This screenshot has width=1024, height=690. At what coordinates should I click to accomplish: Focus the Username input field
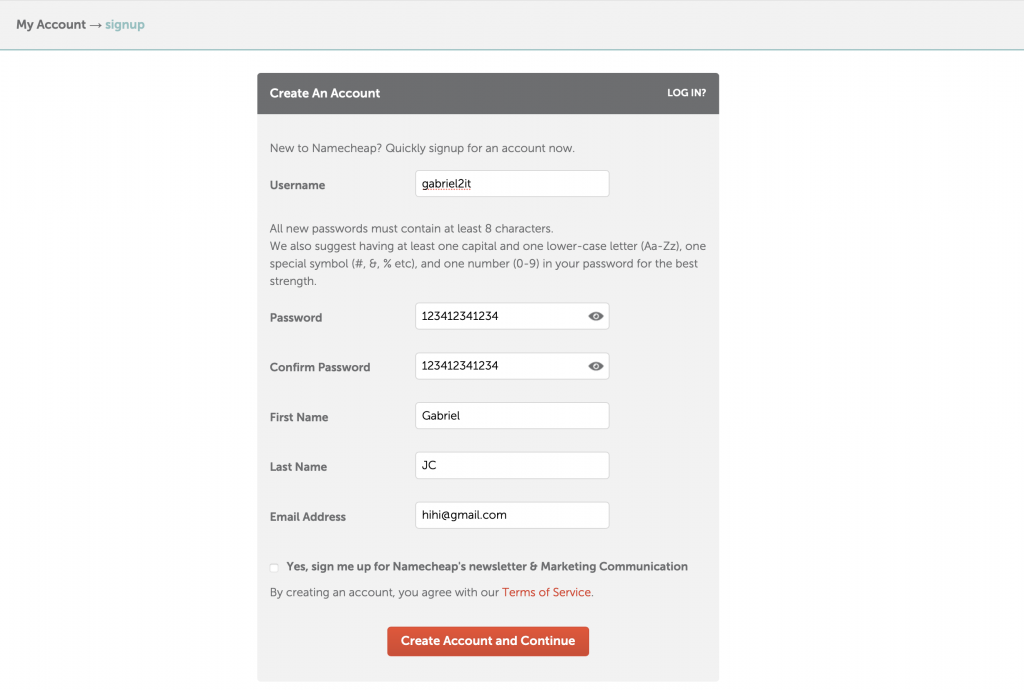[512, 183]
